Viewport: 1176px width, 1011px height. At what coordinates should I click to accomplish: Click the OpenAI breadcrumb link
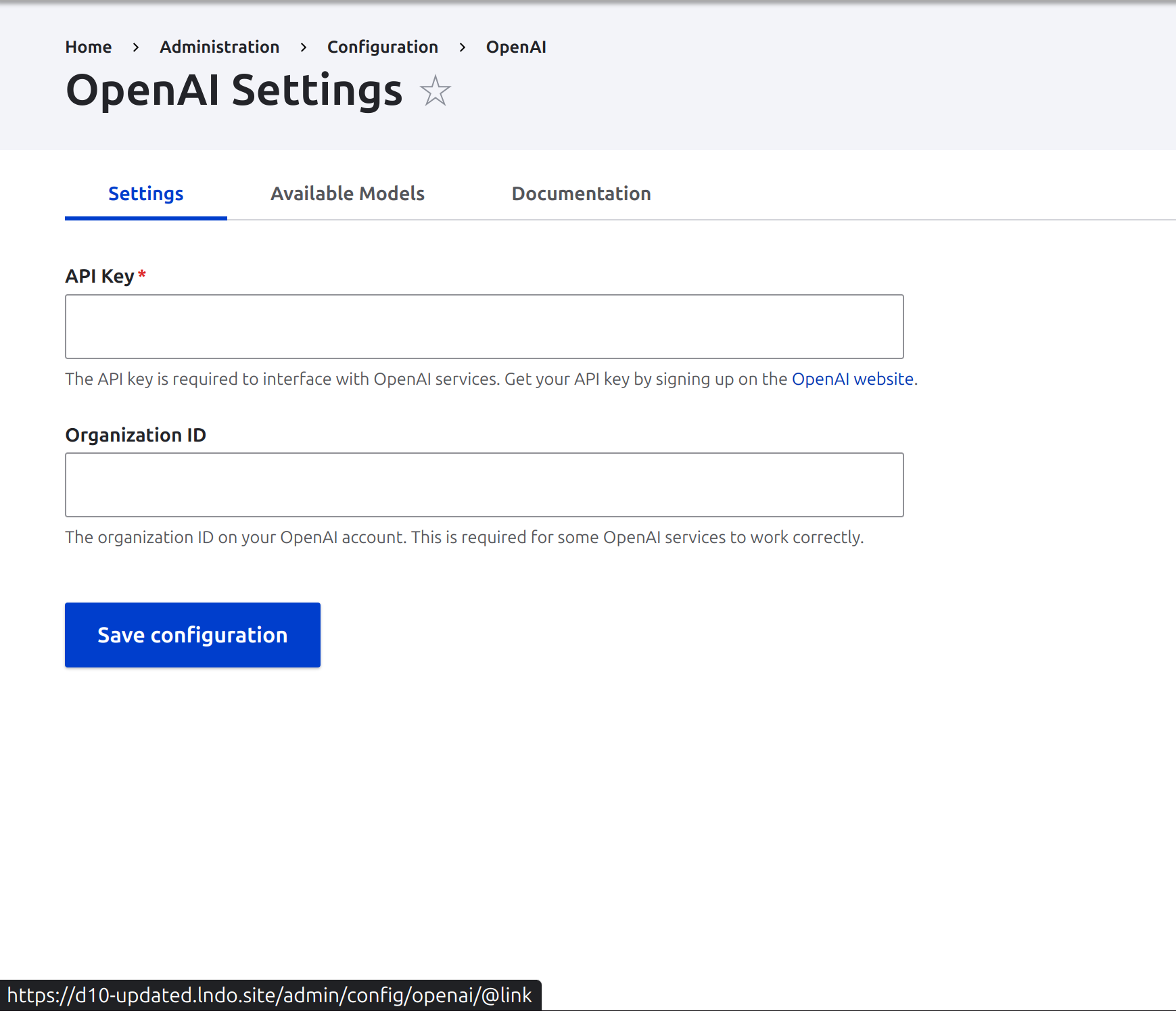coord(516,47)
